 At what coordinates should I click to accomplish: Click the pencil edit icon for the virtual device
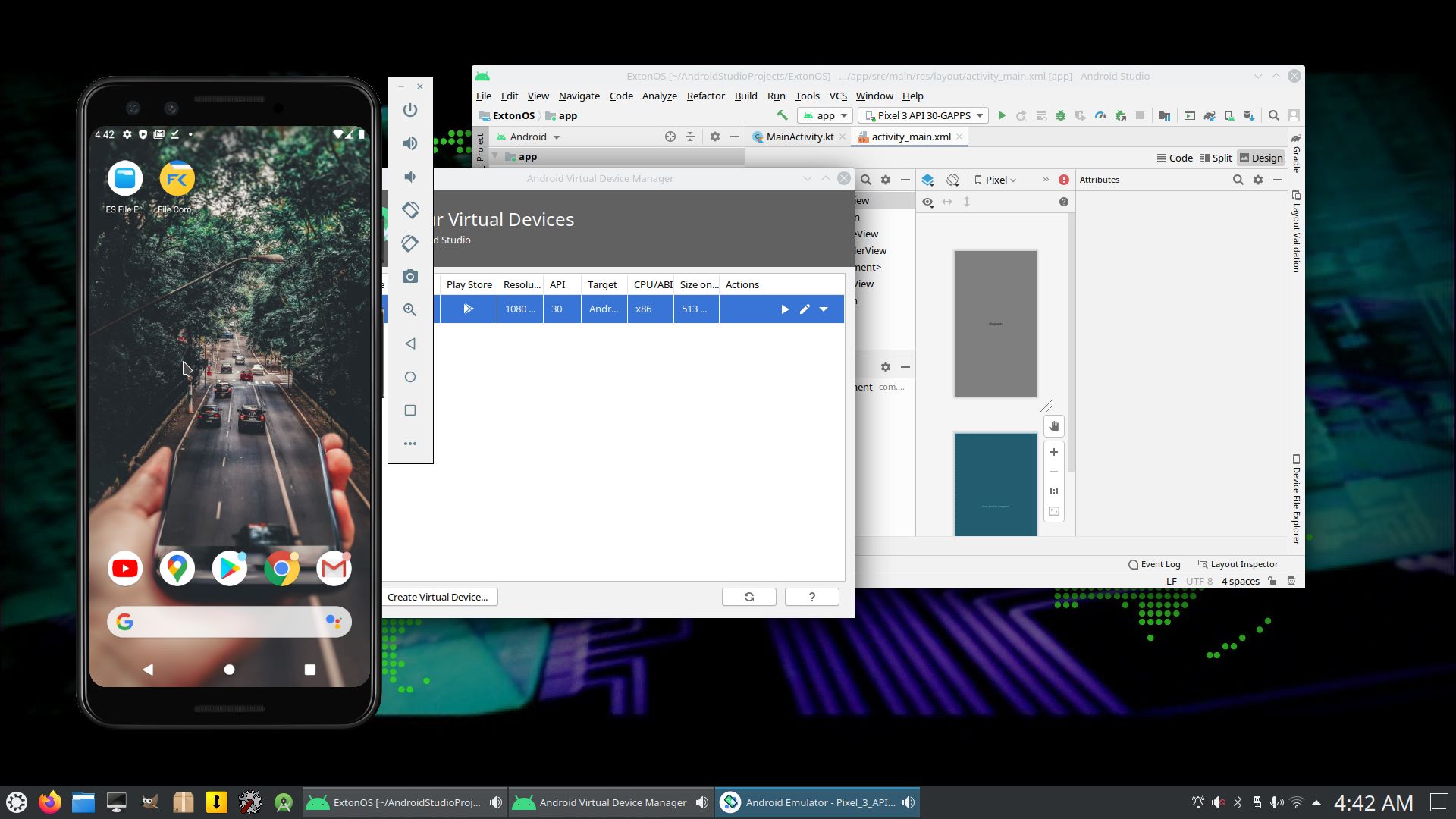804,309
